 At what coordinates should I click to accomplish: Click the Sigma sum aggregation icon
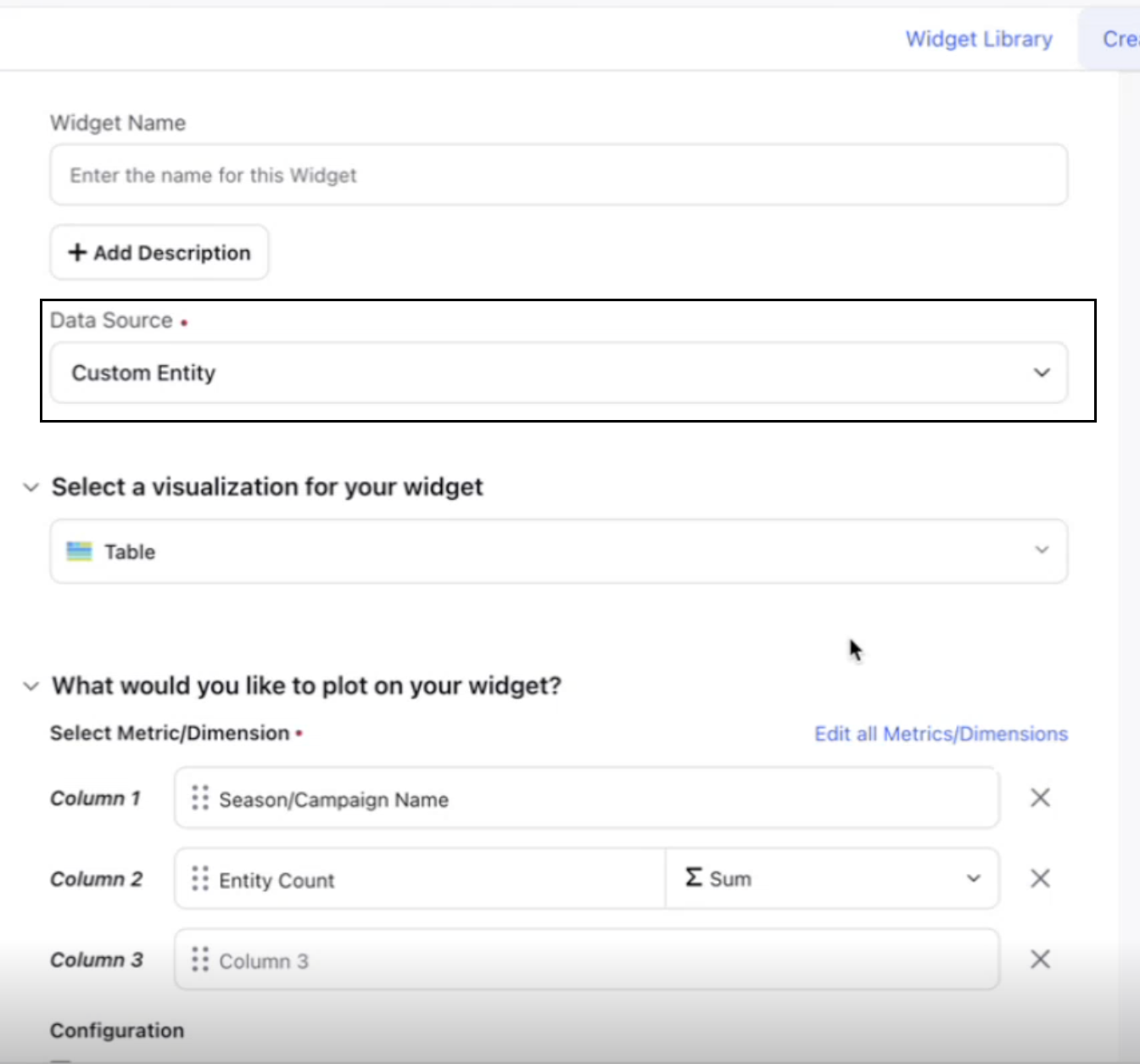click(x=694, y=876)
